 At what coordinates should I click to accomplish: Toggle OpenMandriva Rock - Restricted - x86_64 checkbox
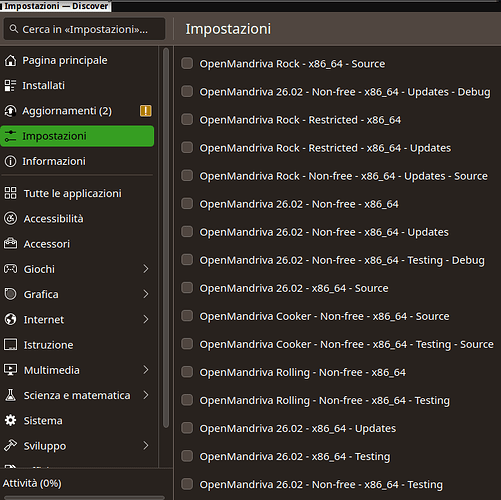click(187, 119)
